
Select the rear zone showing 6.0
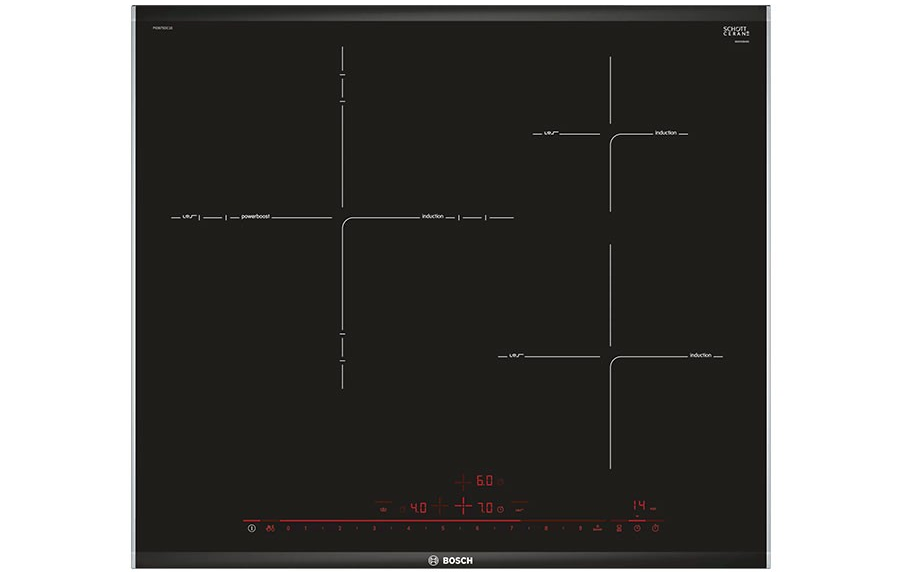tap(484, 479)
